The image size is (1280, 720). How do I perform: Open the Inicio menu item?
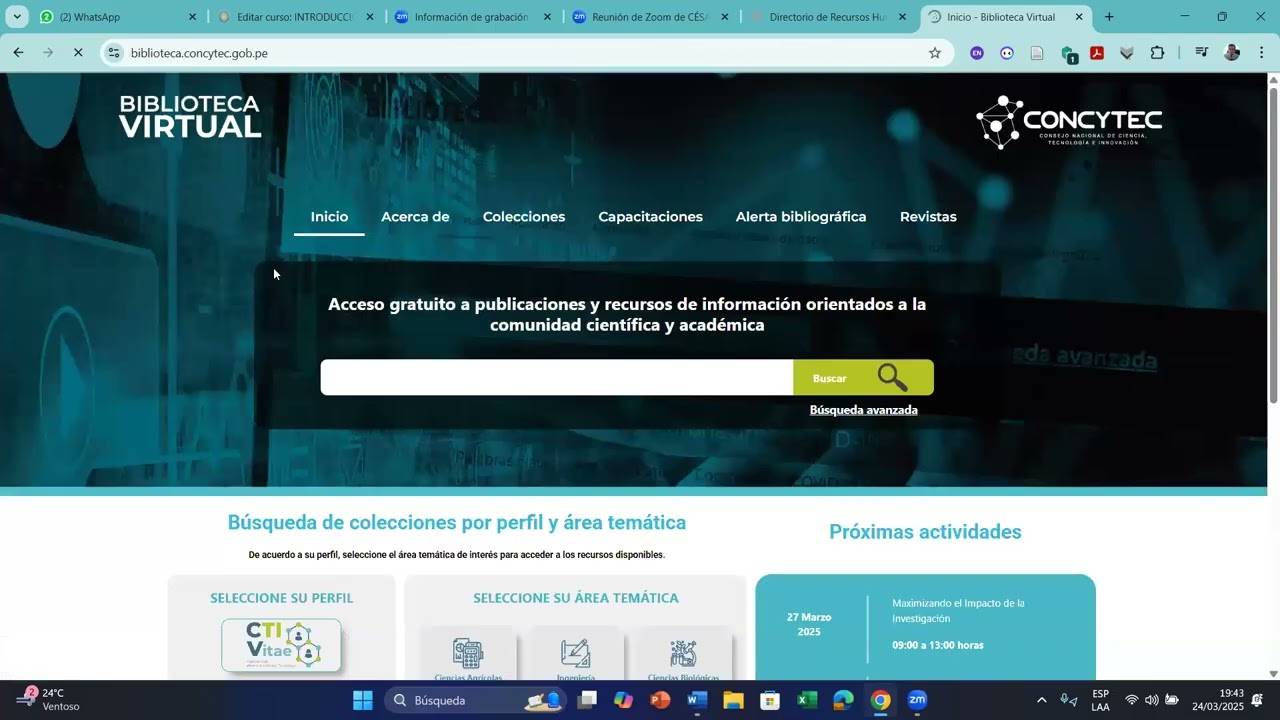coord(329,217)
